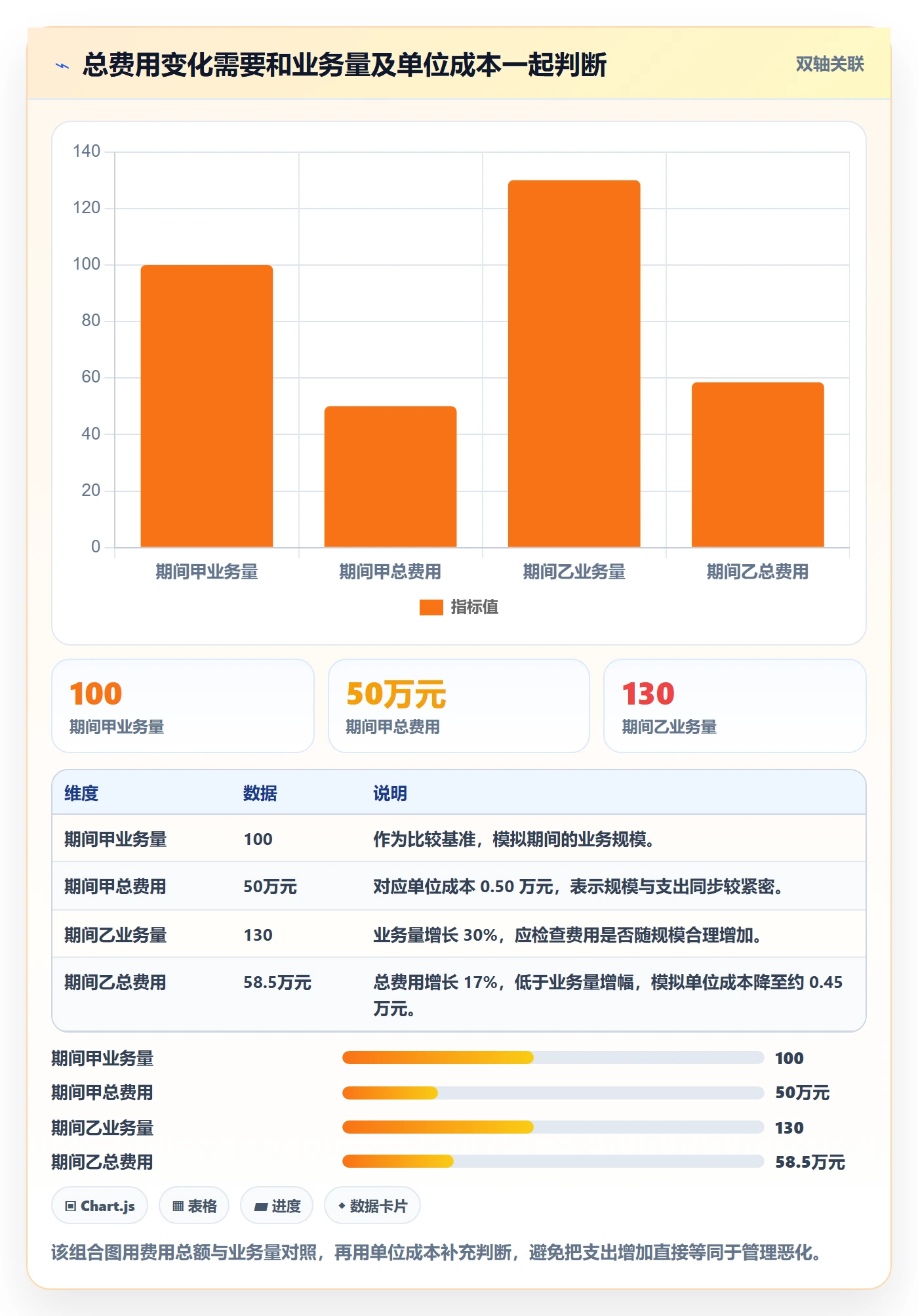The image size is (918, 1316).
Task: Open the data card showing 100
Action: (x=183, y=706)
